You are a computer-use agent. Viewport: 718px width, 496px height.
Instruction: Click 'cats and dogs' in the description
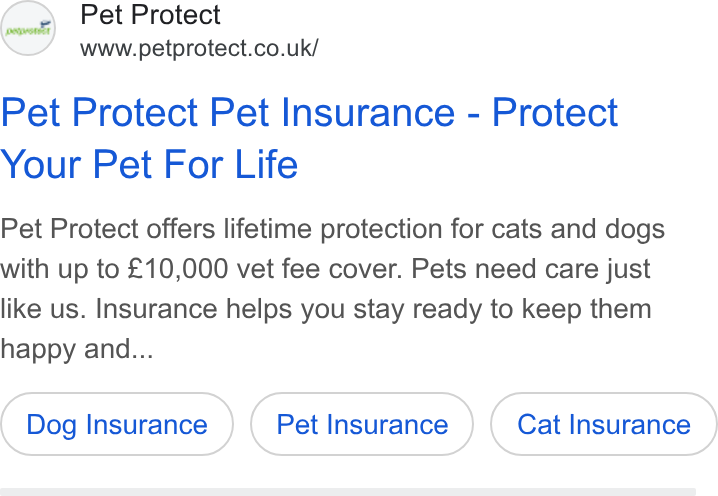[578, 229]
